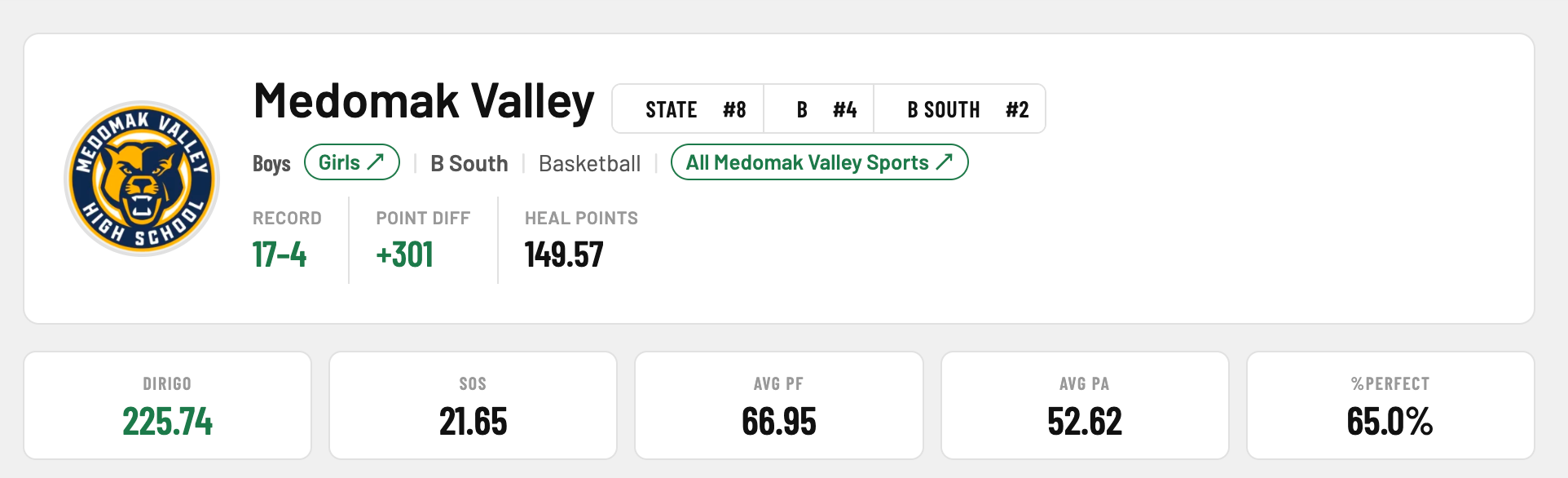Screen dimensions: 1568x478
Task: Select the AVG PA 52.62 stat card
Action: point(1085,405)
